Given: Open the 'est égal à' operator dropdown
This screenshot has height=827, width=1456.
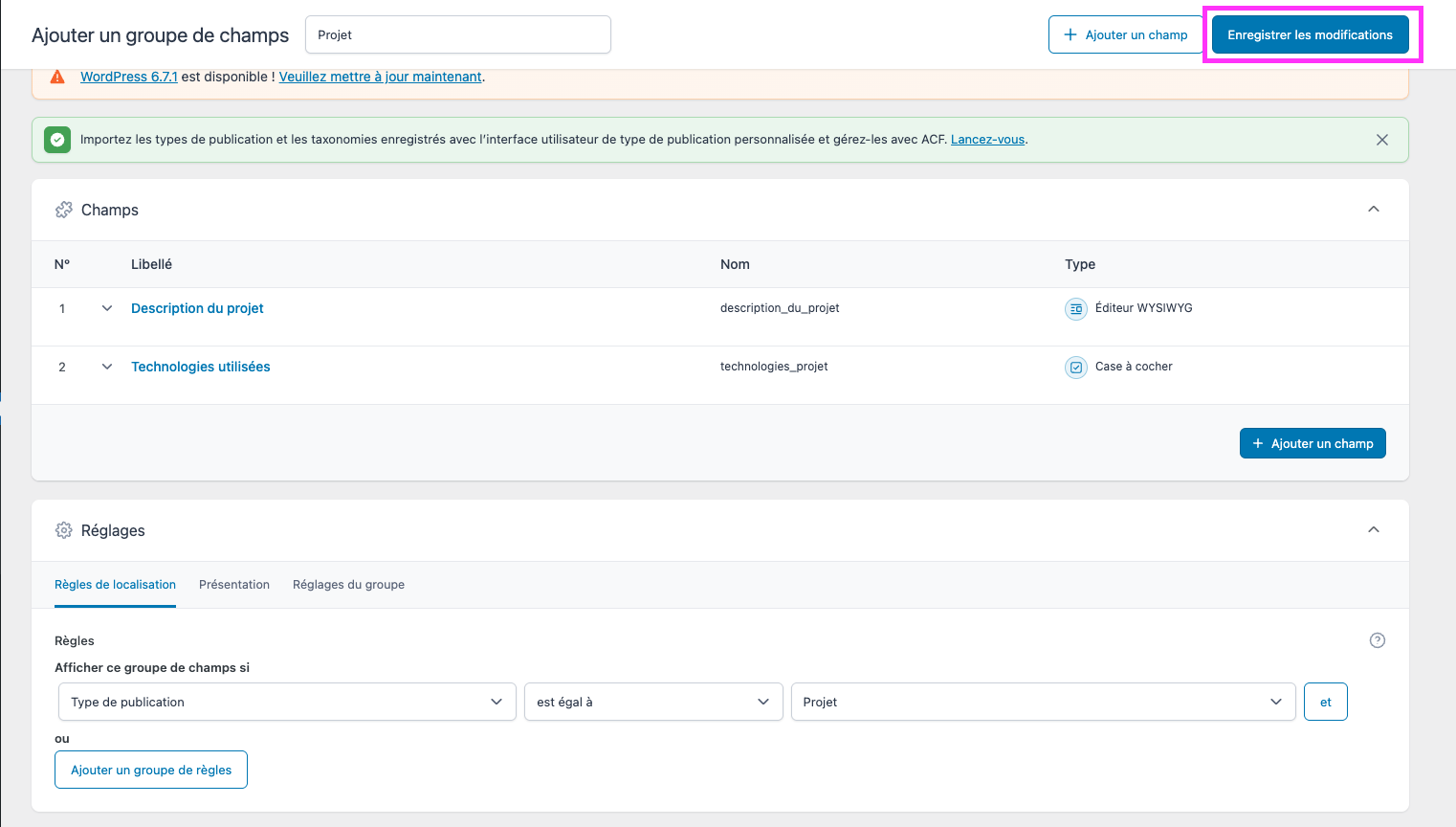Looking at the screenshot, I should coord(653,702).
